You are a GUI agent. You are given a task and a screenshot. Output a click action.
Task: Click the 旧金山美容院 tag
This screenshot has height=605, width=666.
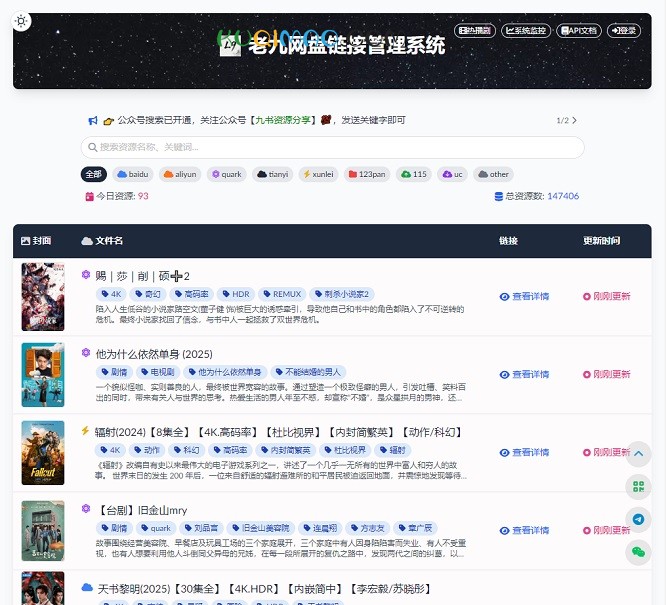[261, 528]
